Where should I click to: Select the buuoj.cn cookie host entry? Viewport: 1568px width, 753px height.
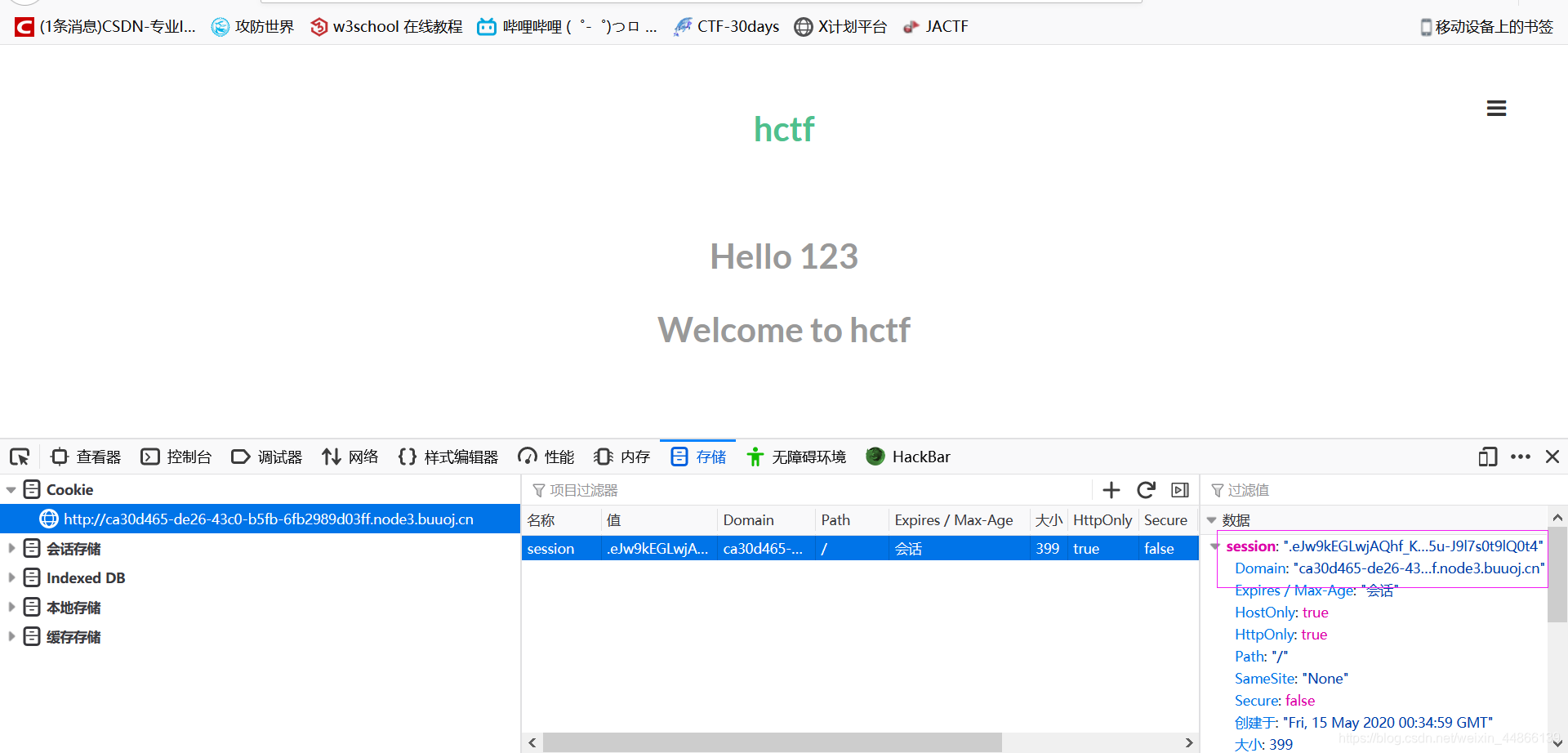coord(260,519)
